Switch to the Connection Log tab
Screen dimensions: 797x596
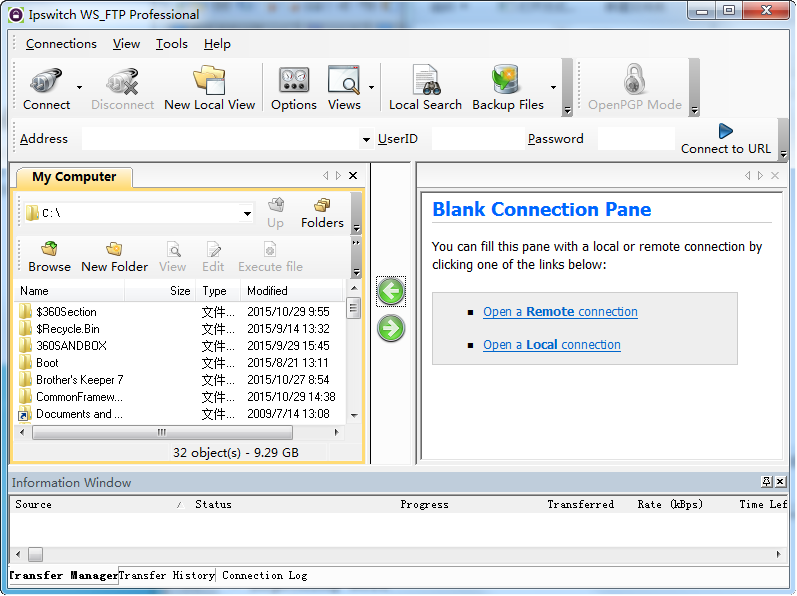(x=264, y=576)
